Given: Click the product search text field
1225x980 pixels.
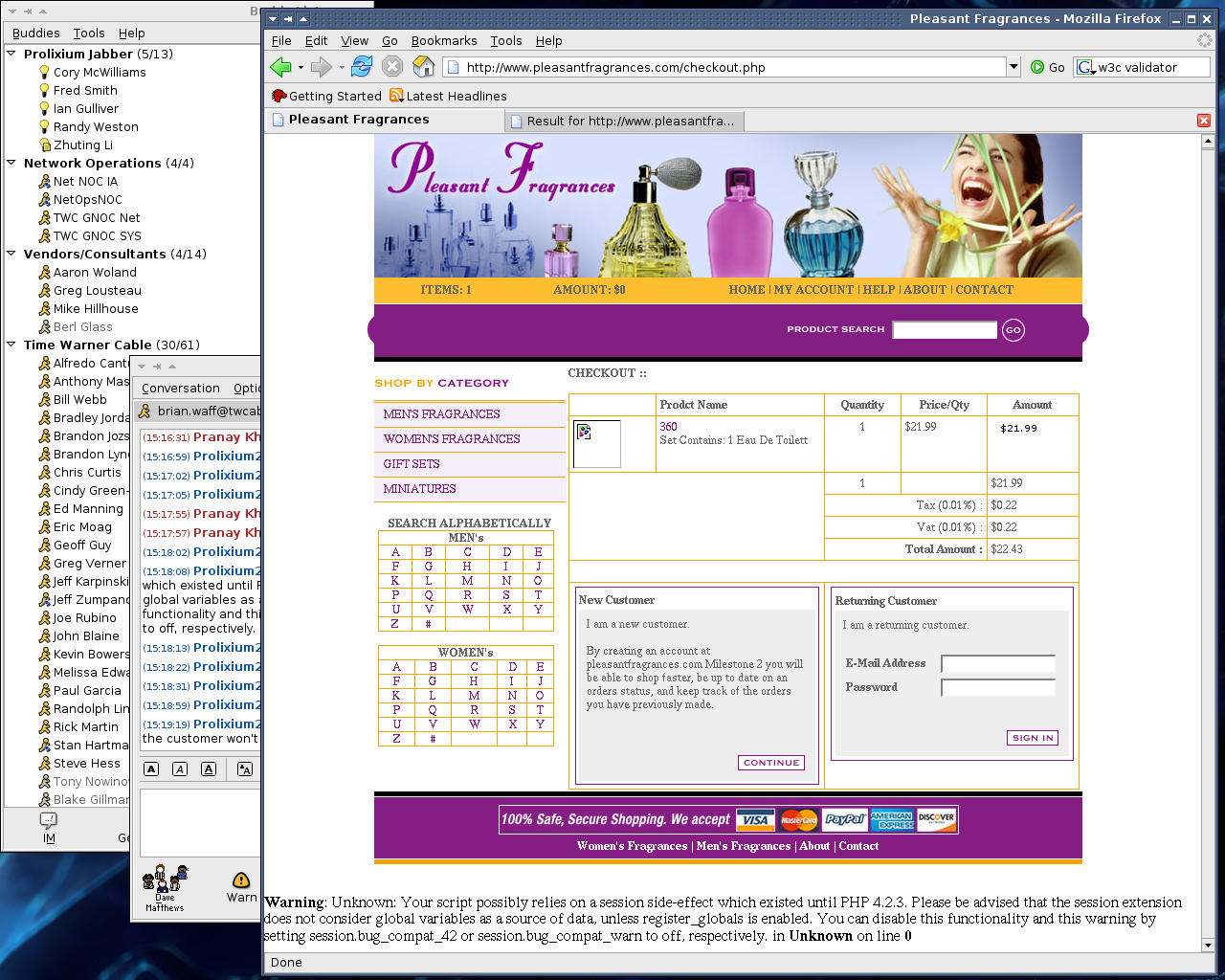Looking at the screenshot, I should [x=945, y=330].
